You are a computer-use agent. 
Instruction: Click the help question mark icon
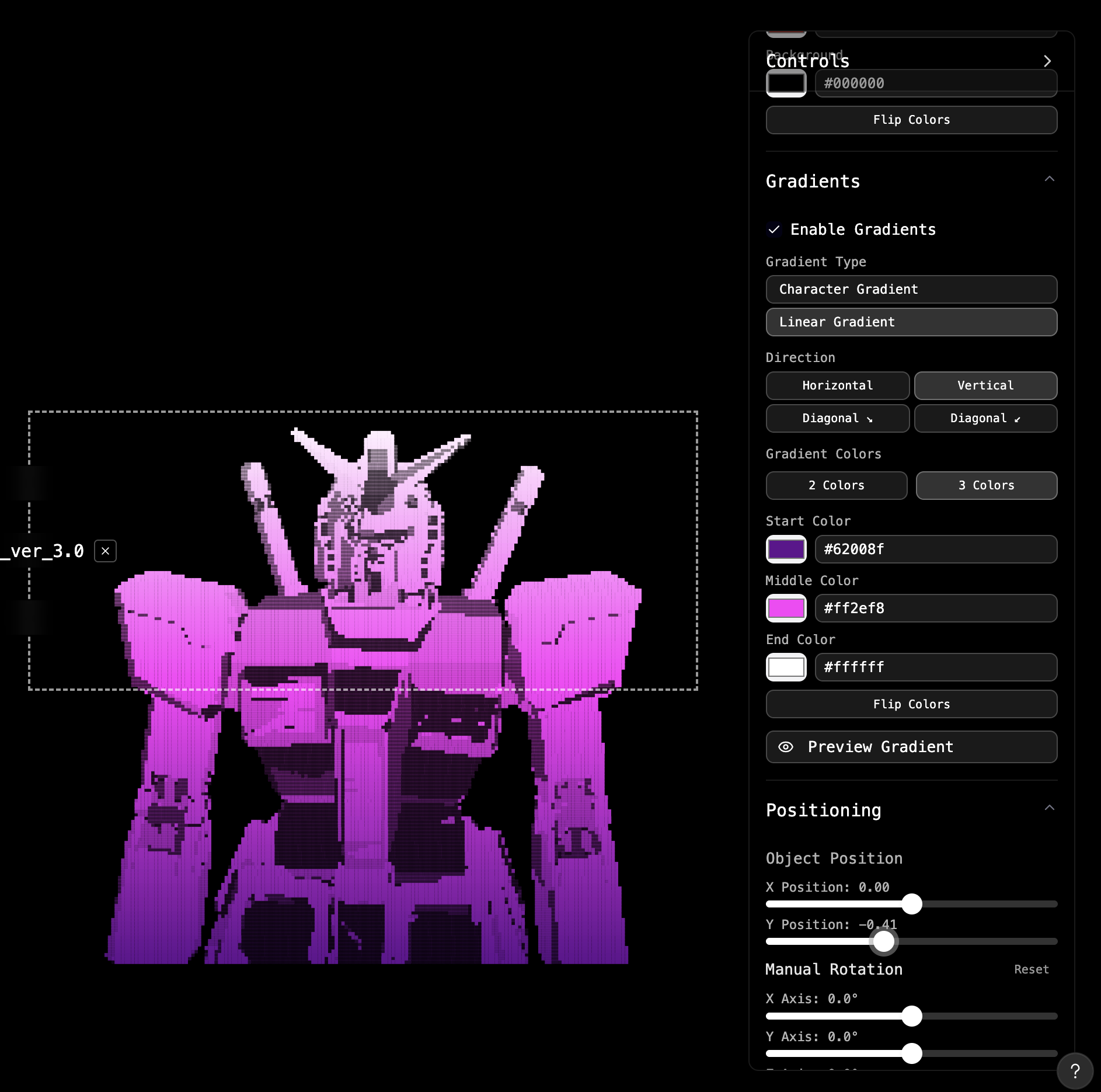1076,1071
